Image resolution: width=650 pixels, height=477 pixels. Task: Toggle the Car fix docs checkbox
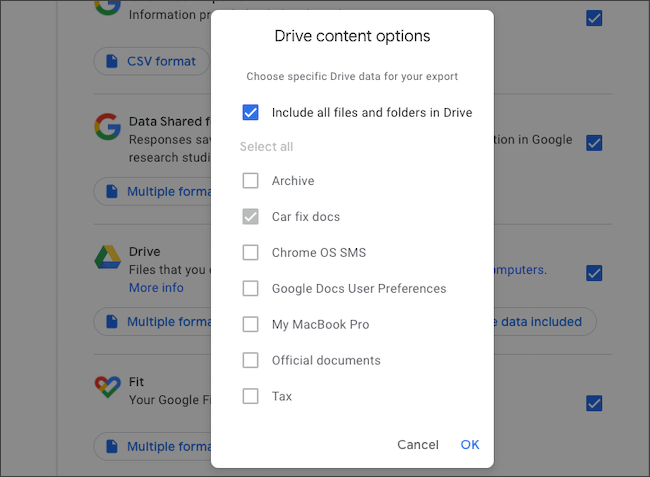(251, 217)
